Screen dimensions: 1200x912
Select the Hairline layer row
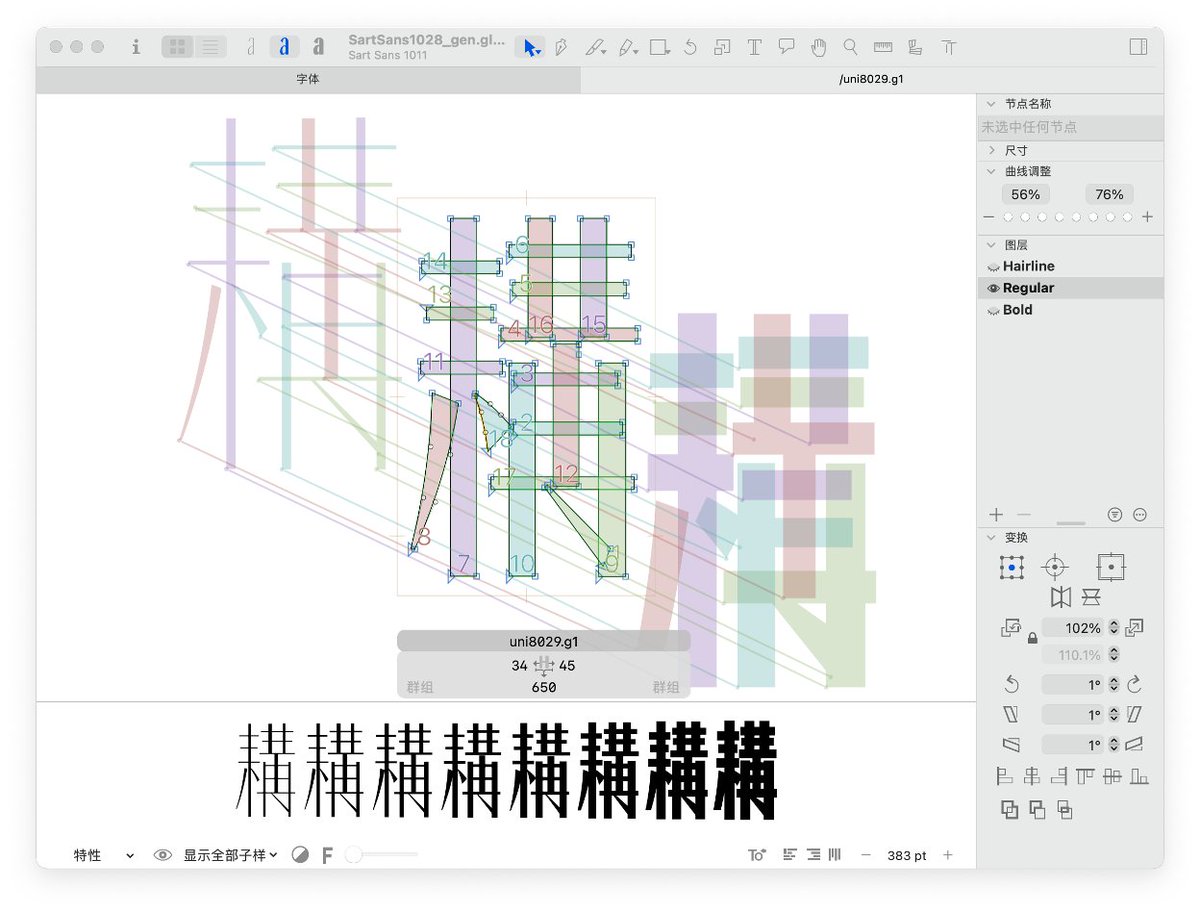coord(1071,267)
